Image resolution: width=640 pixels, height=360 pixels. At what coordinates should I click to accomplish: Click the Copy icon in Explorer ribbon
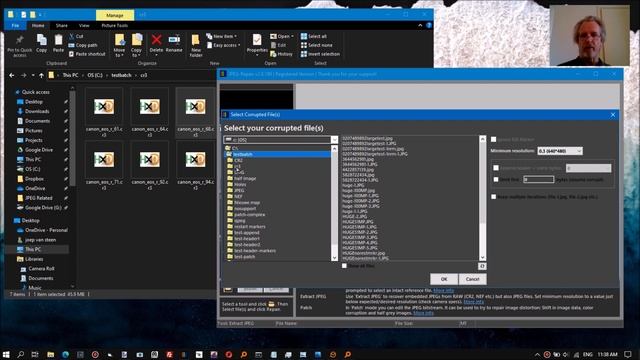click(x=41, y=43)
